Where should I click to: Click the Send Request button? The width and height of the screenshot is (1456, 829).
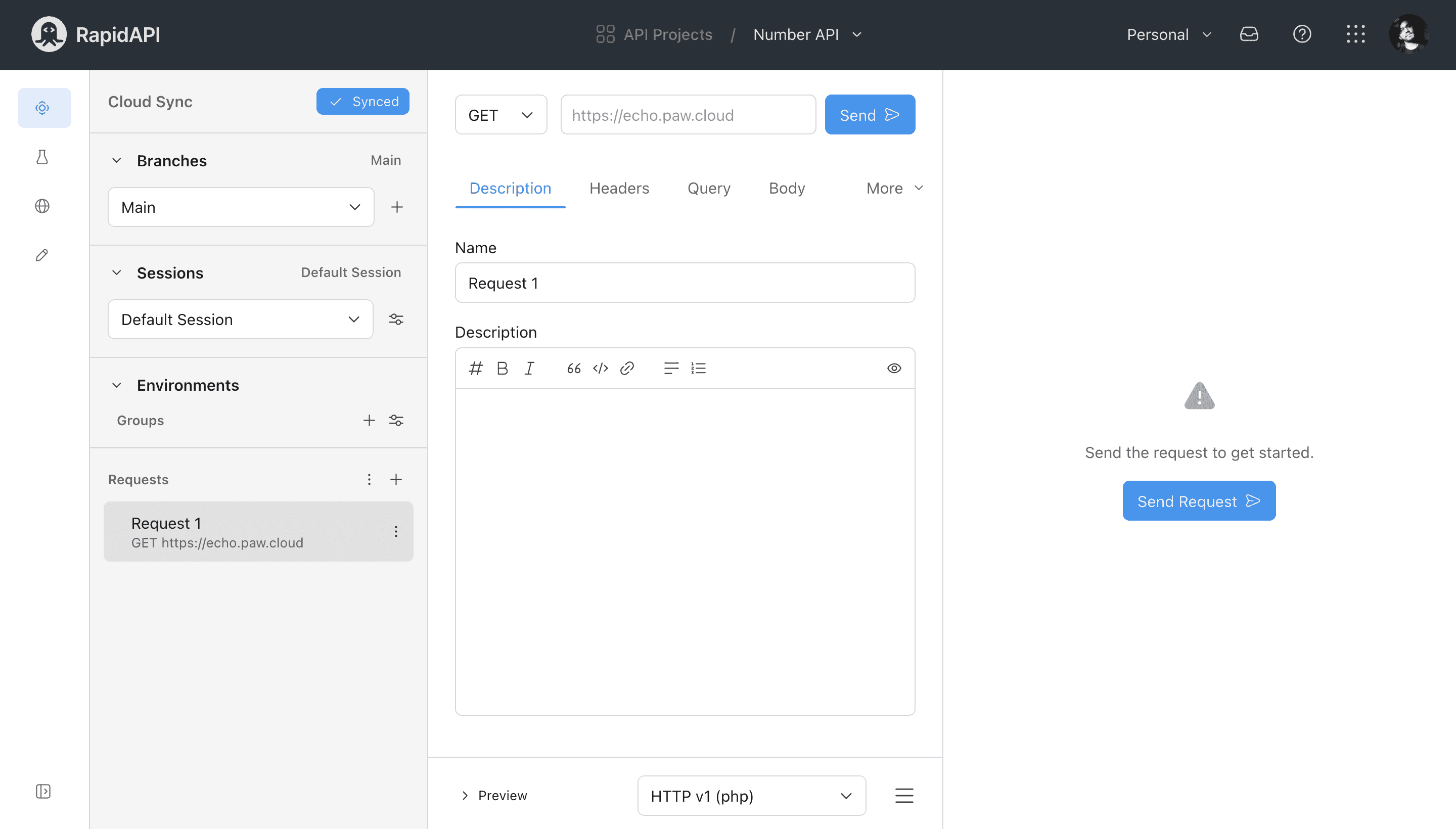1199,500
